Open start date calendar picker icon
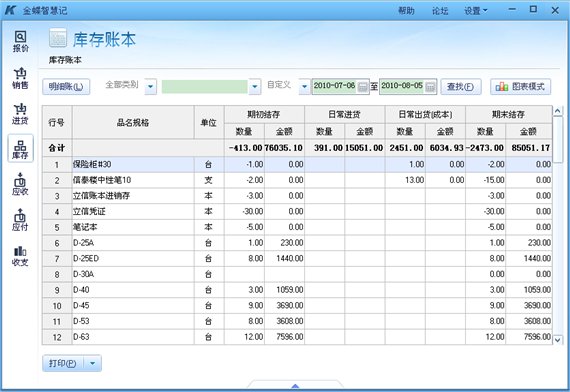Image resolution: width=570 pixels, height=392 pixels. point(362,87)
